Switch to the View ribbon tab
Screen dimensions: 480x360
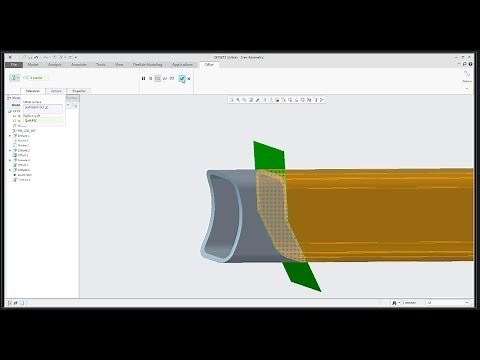119,65
